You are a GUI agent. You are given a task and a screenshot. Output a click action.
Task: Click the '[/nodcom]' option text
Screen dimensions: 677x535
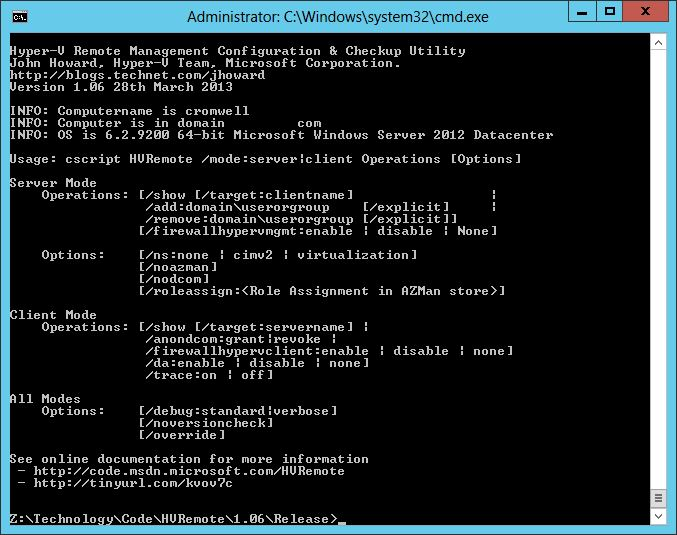coord(174,279)
